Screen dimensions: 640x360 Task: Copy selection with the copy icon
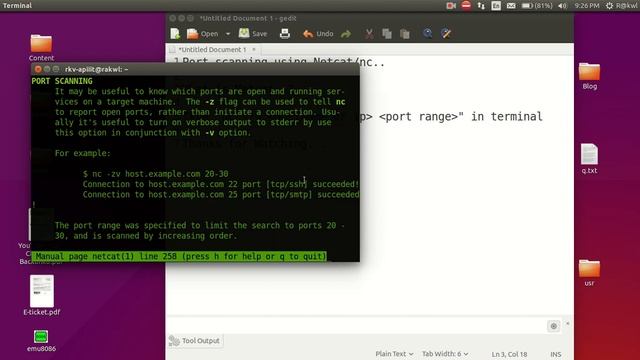coord(387,34)
